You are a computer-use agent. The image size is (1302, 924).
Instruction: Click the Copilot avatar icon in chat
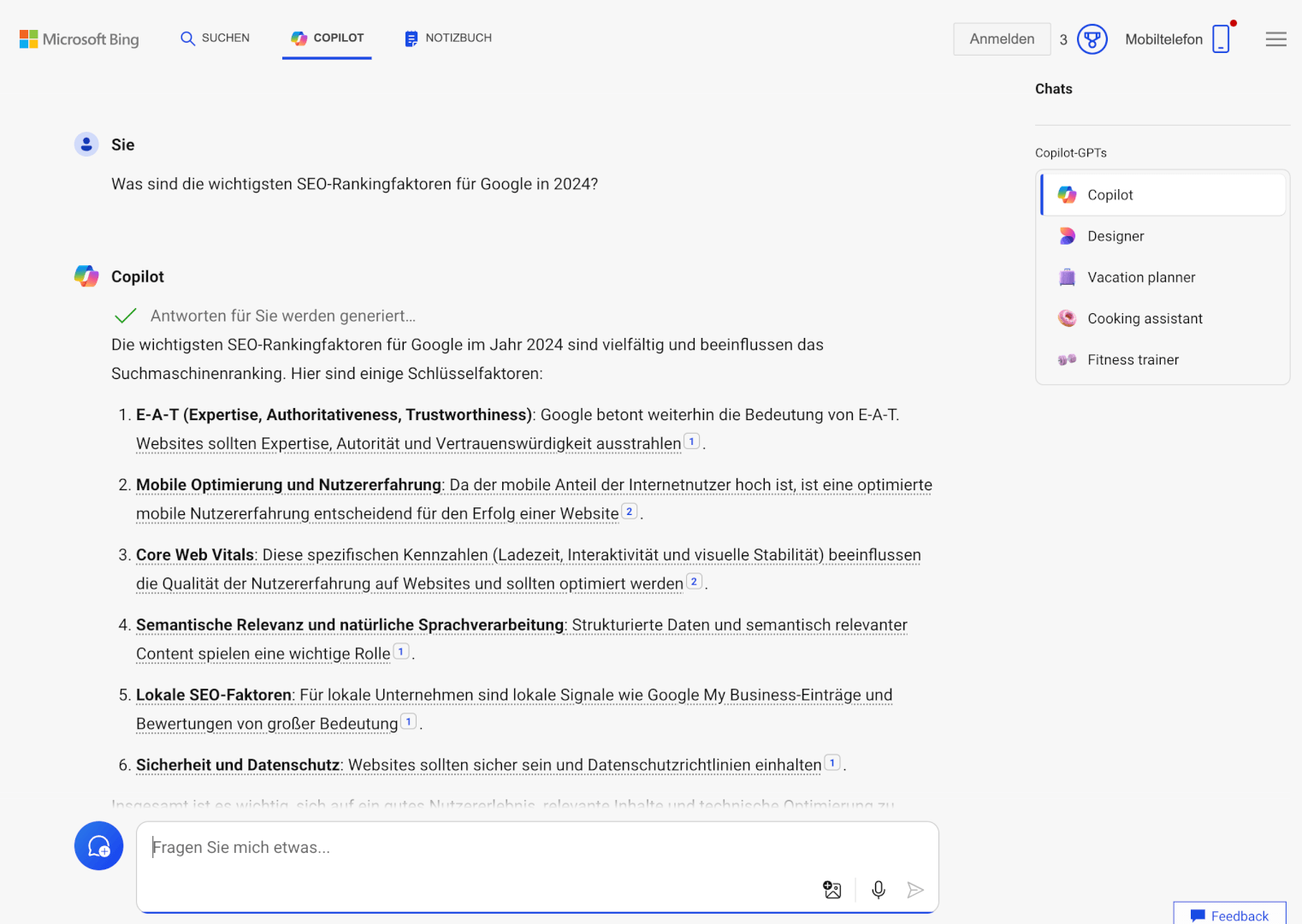86,276
